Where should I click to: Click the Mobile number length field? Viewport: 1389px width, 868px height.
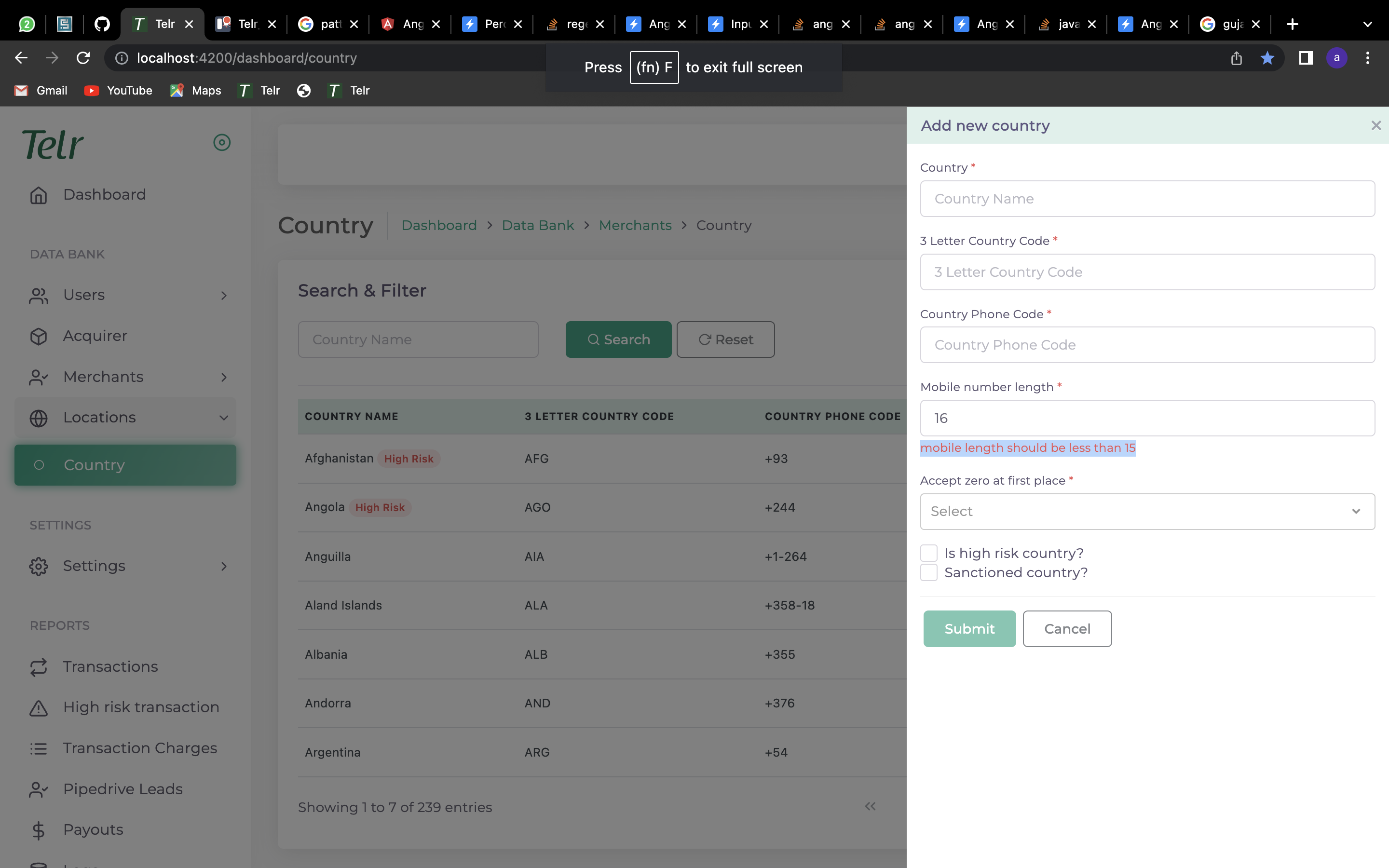tap(1147, 418)
